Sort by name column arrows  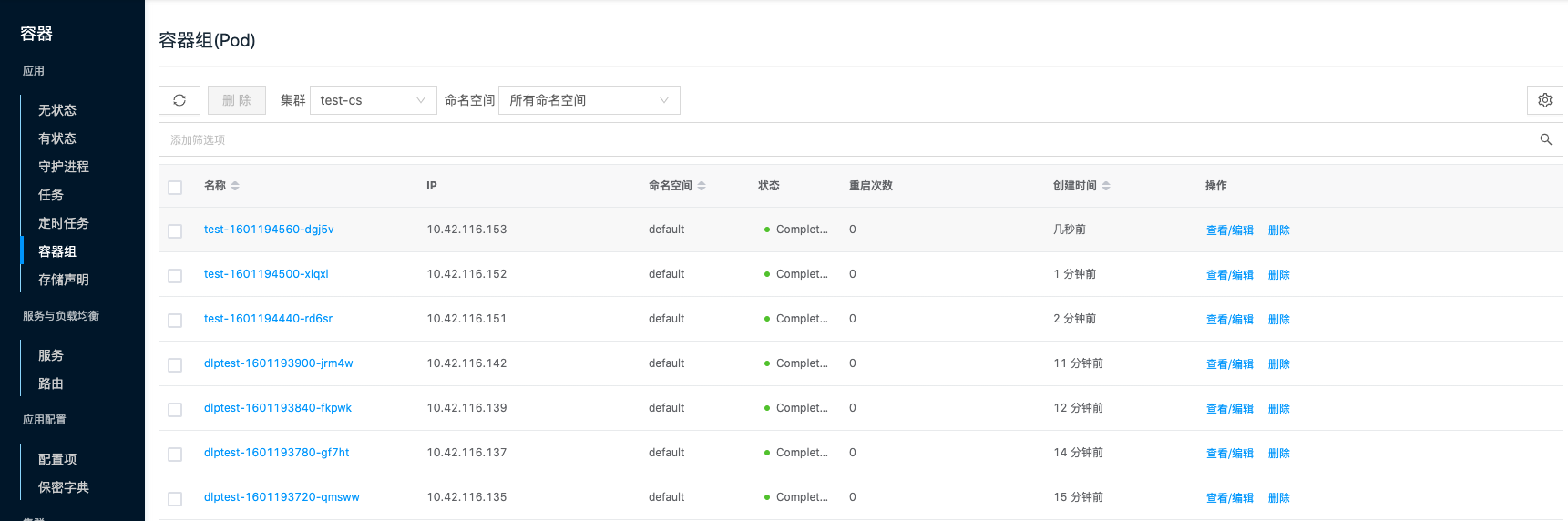[x=235, y=186]
